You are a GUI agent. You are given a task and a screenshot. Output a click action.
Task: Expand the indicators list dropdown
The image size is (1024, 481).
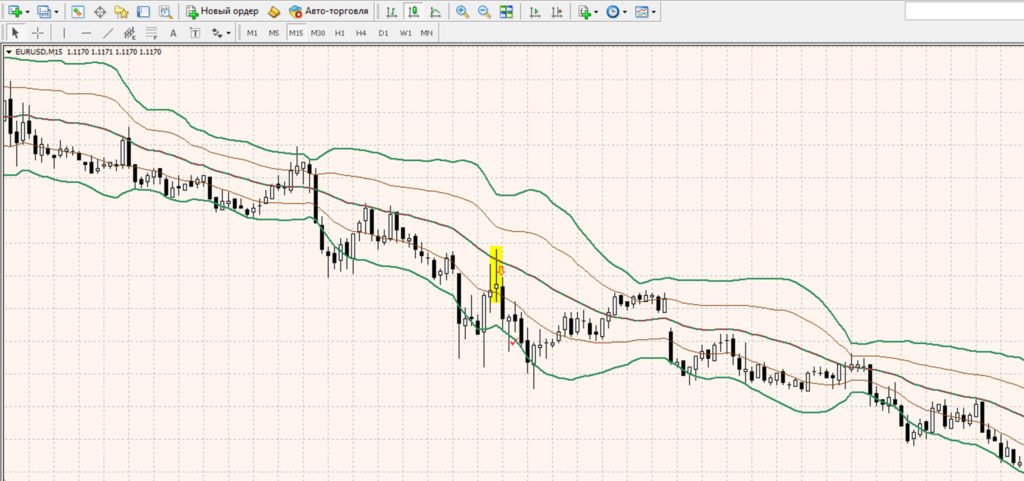pos(597,12)
